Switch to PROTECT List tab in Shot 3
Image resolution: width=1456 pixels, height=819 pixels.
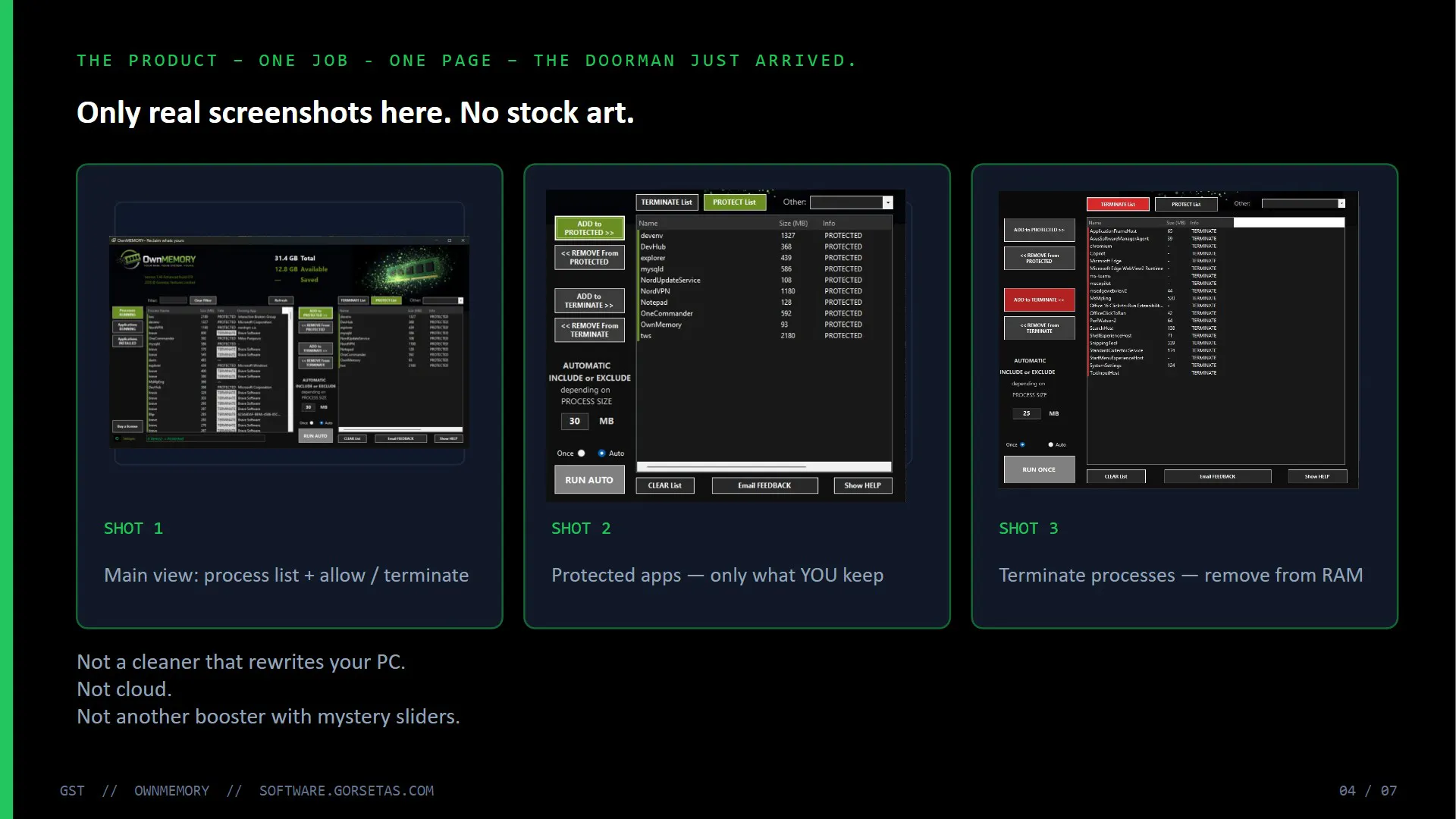(x=1186, y=204)
